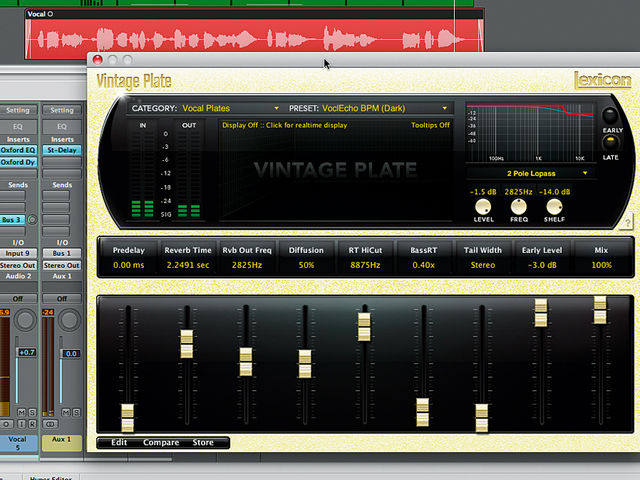Viewport: 640px width, 480px height.
Task: Click the IN level meter
Action: (x=142, y=169)
